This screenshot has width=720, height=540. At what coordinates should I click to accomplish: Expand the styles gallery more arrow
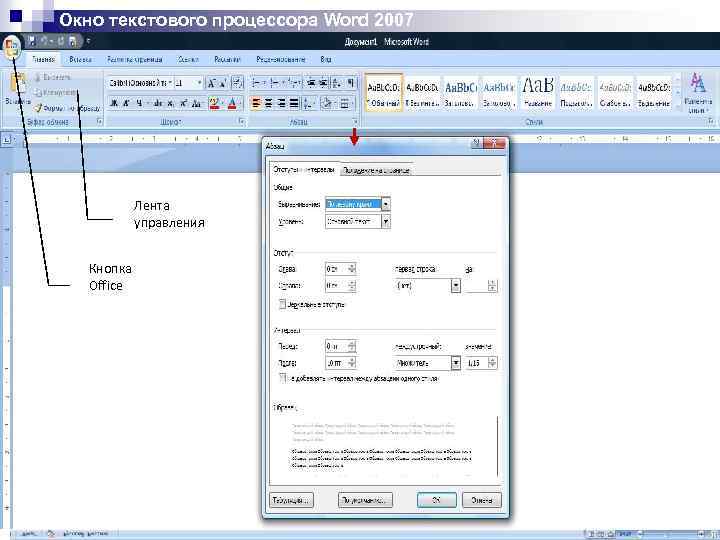(x=678, y=105)
